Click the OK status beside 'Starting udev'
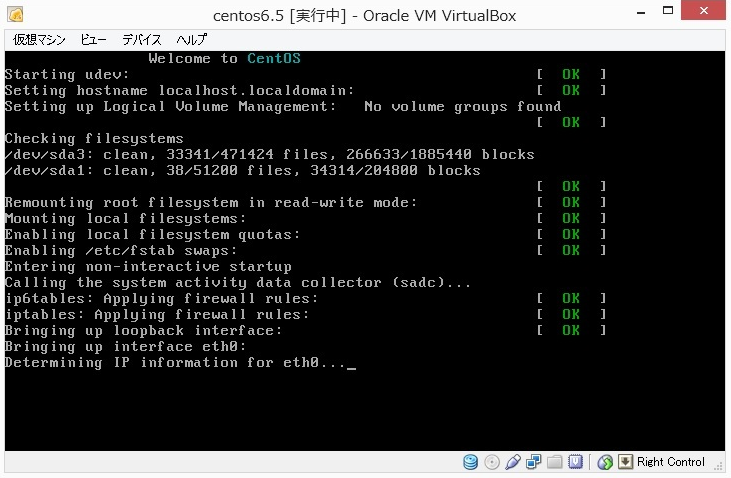731x478 pixels. tap(571, 75)
